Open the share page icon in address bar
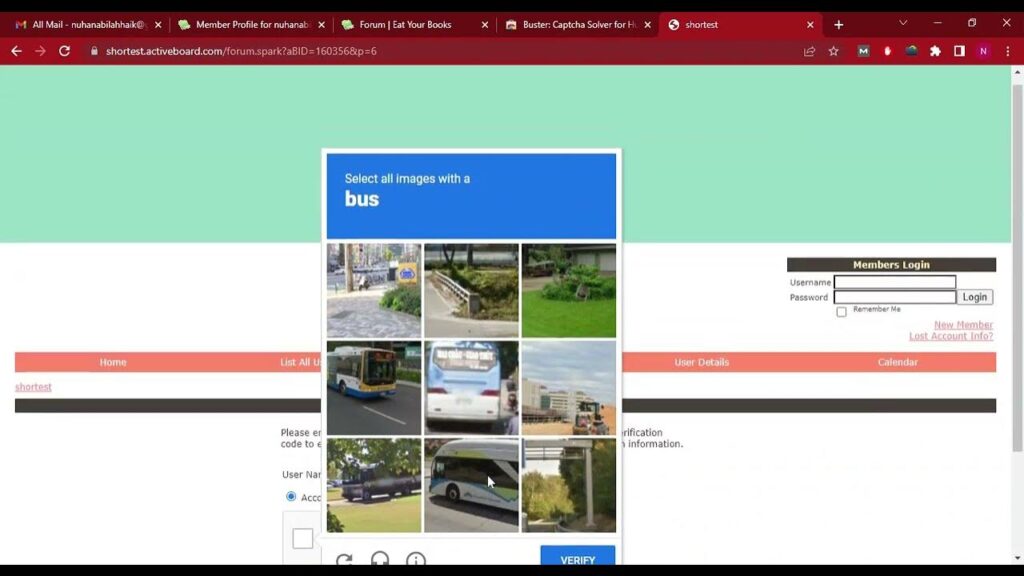 (809, 51)
